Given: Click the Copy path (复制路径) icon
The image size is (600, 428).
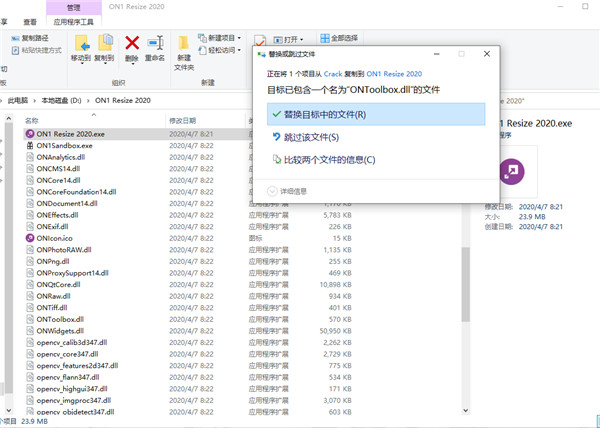Looking at the screenshot, I should click(15, 38).
